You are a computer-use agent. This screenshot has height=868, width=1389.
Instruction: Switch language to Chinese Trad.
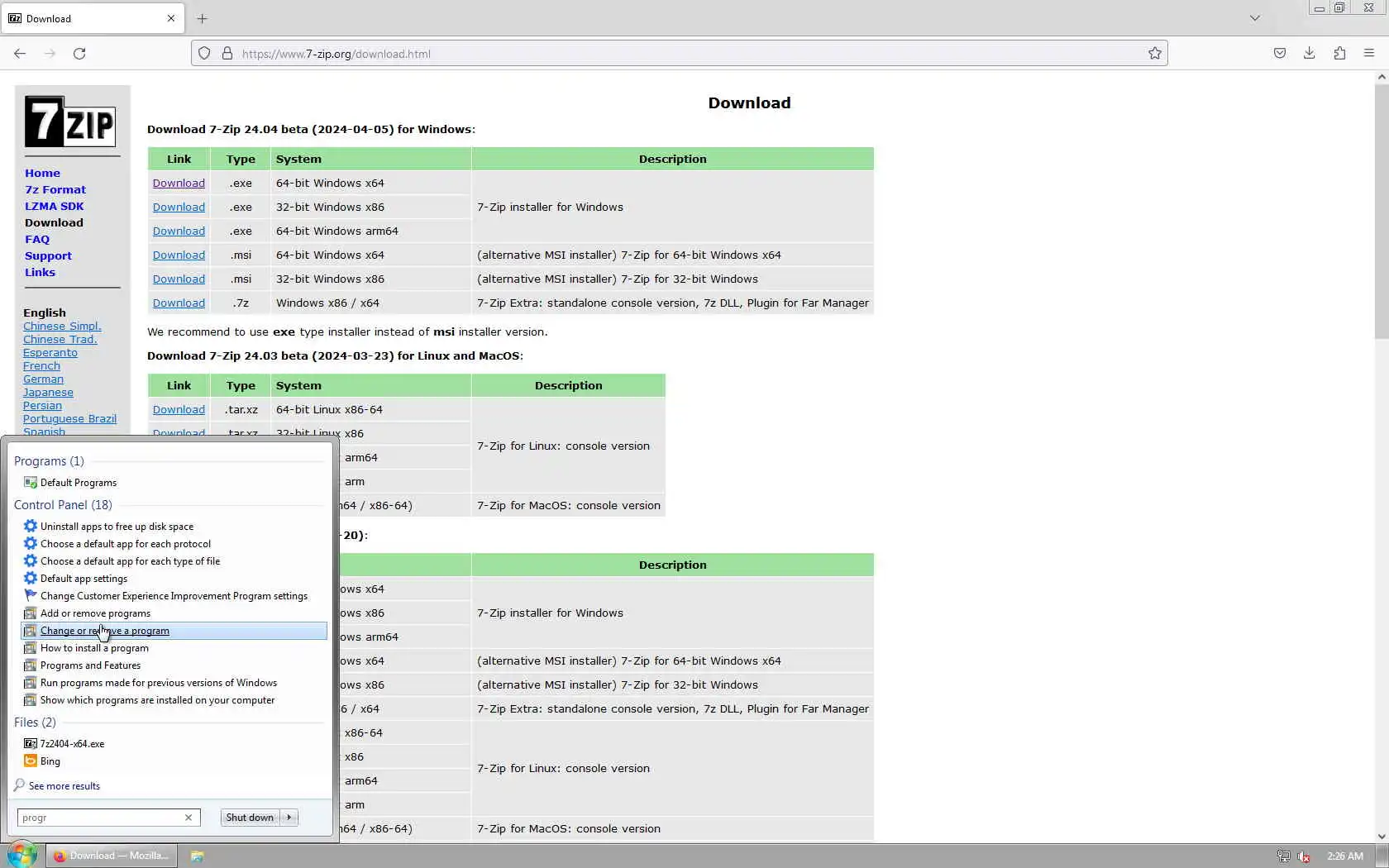60,340
